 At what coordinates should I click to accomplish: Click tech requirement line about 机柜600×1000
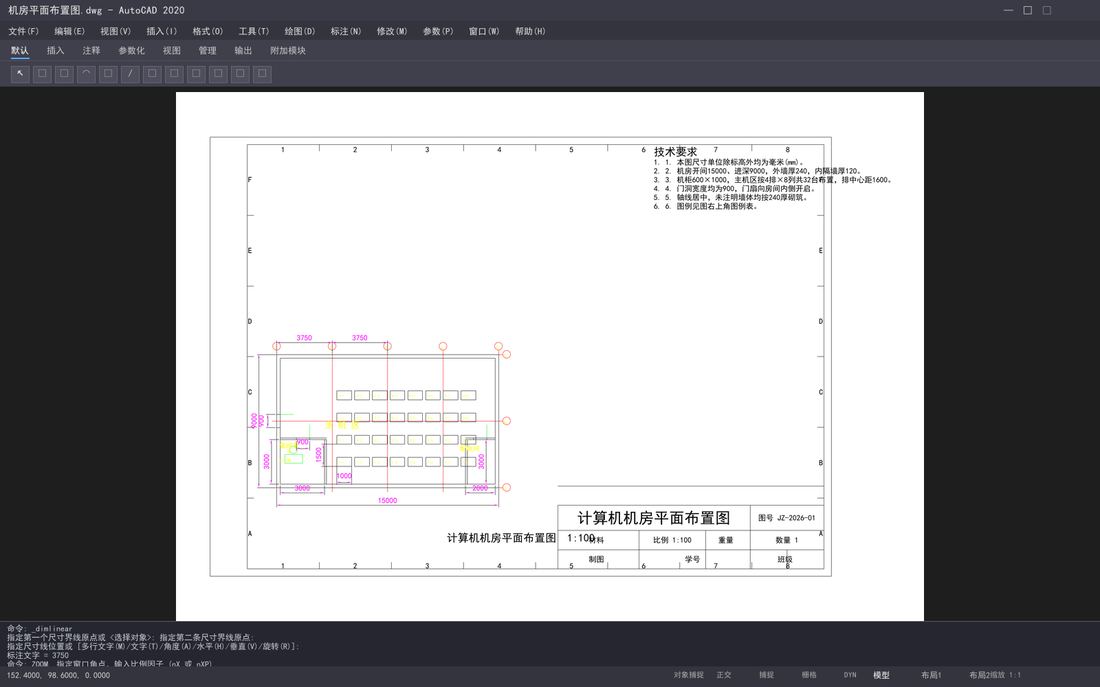(772, 180)
